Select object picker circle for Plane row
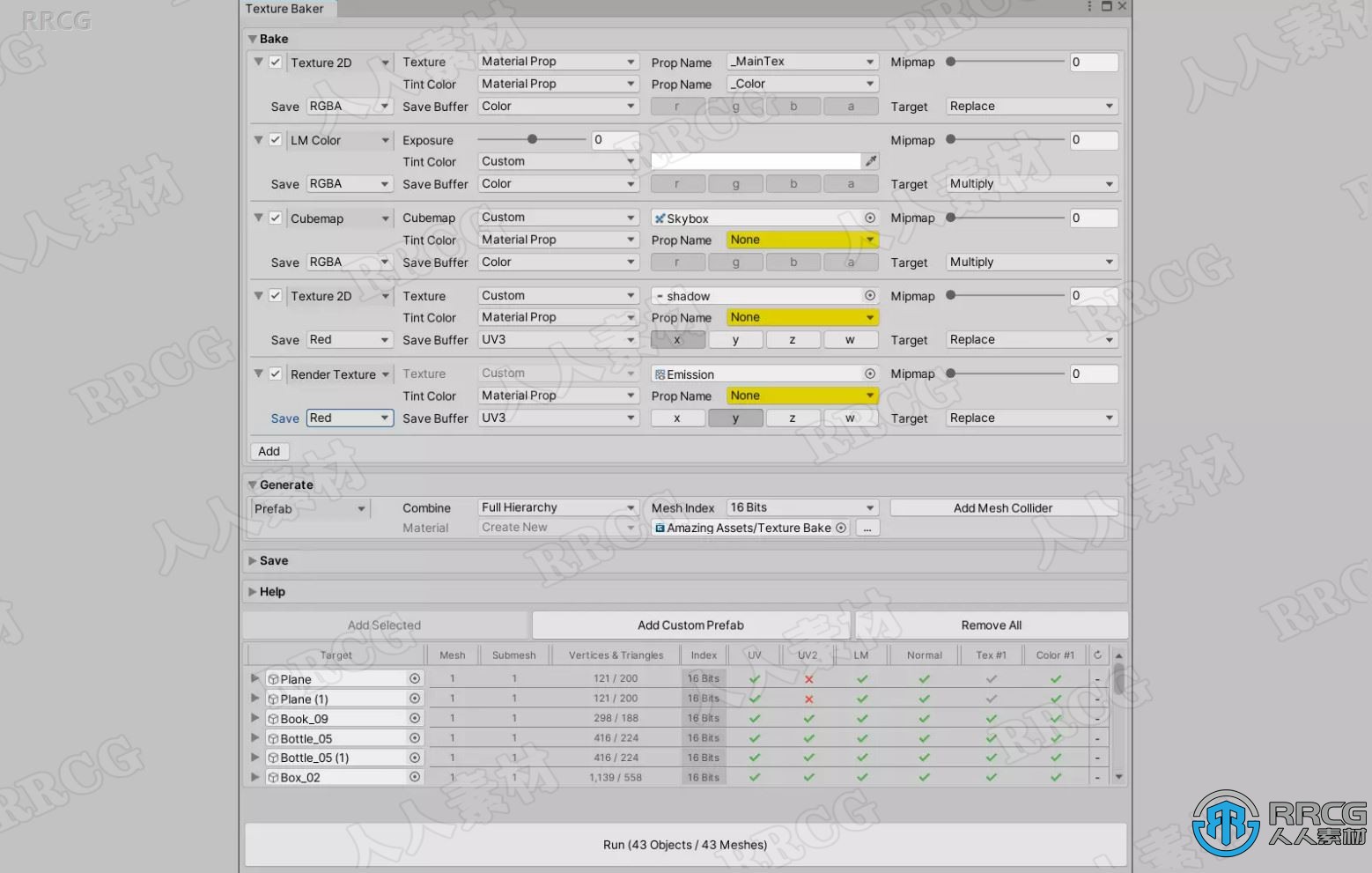The image size is (1372, 873). click(415, 678)
